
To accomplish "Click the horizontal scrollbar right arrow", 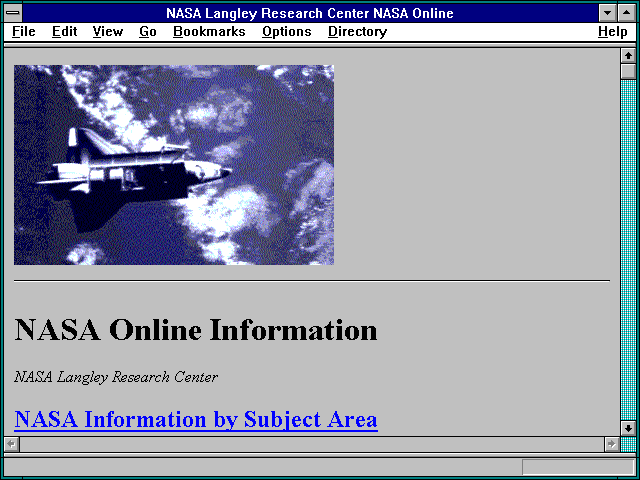I will tap(611, 444).
